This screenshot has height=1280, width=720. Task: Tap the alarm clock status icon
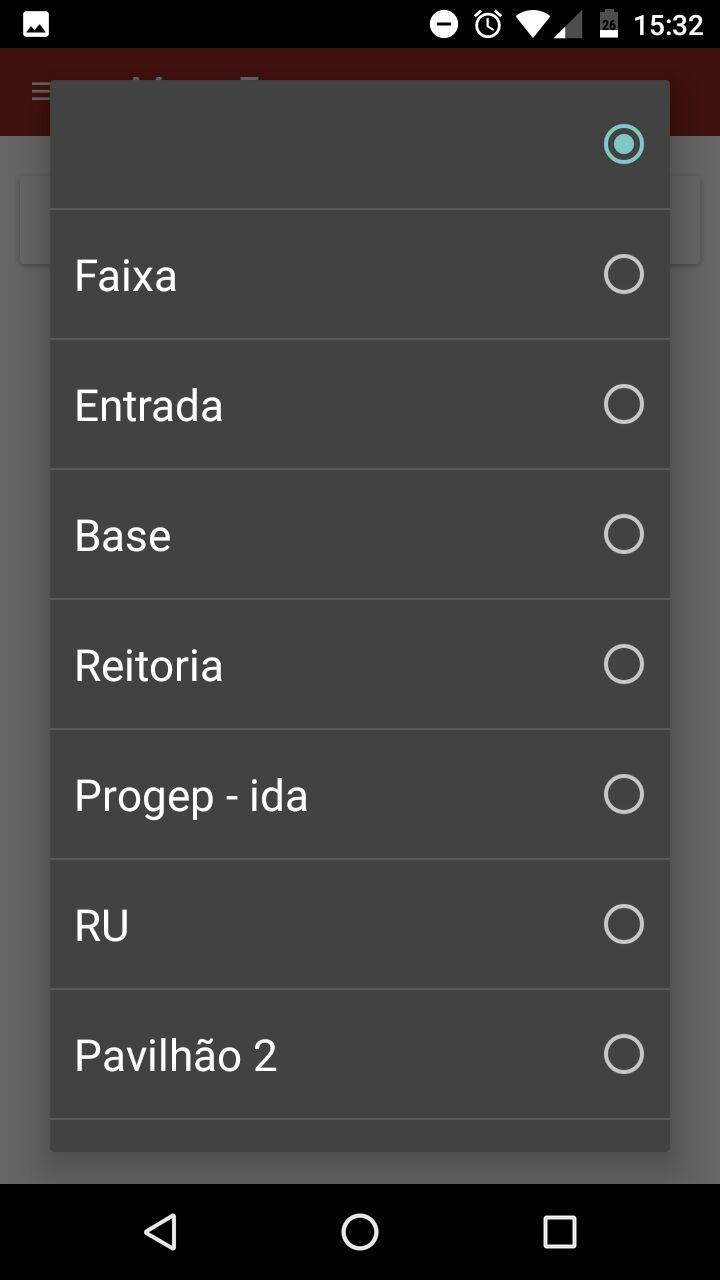point(488,24)
